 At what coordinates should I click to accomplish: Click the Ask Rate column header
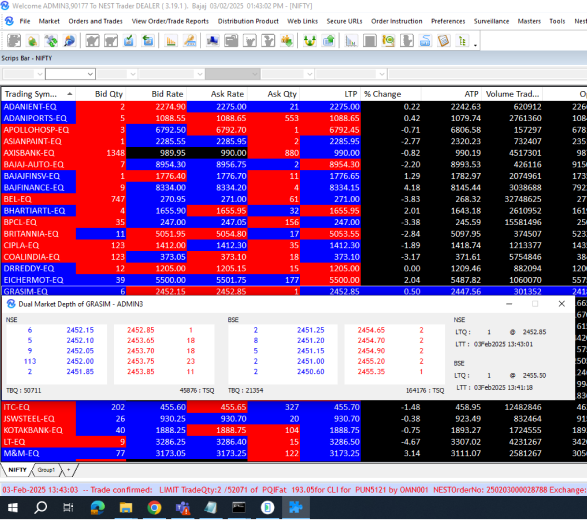click(217, 94)
